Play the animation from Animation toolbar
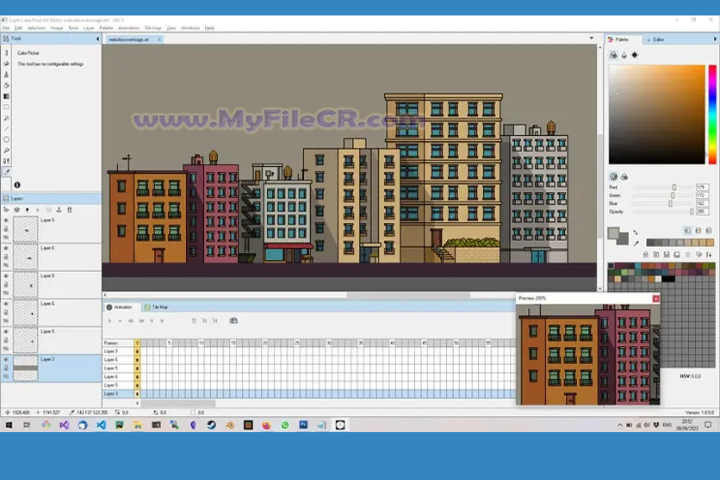 coord(109,321)
